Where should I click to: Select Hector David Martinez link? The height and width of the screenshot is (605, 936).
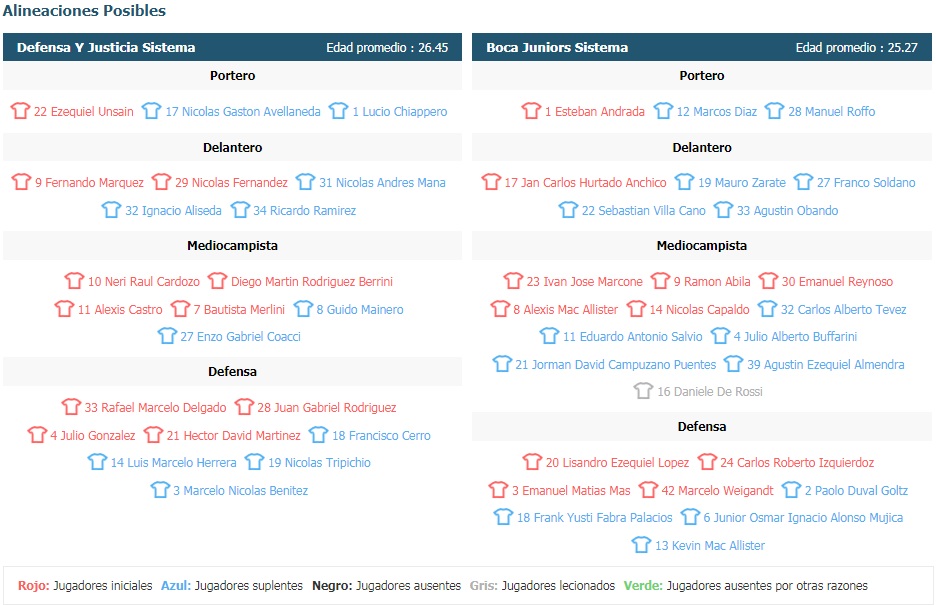click(x=233, y=436)
